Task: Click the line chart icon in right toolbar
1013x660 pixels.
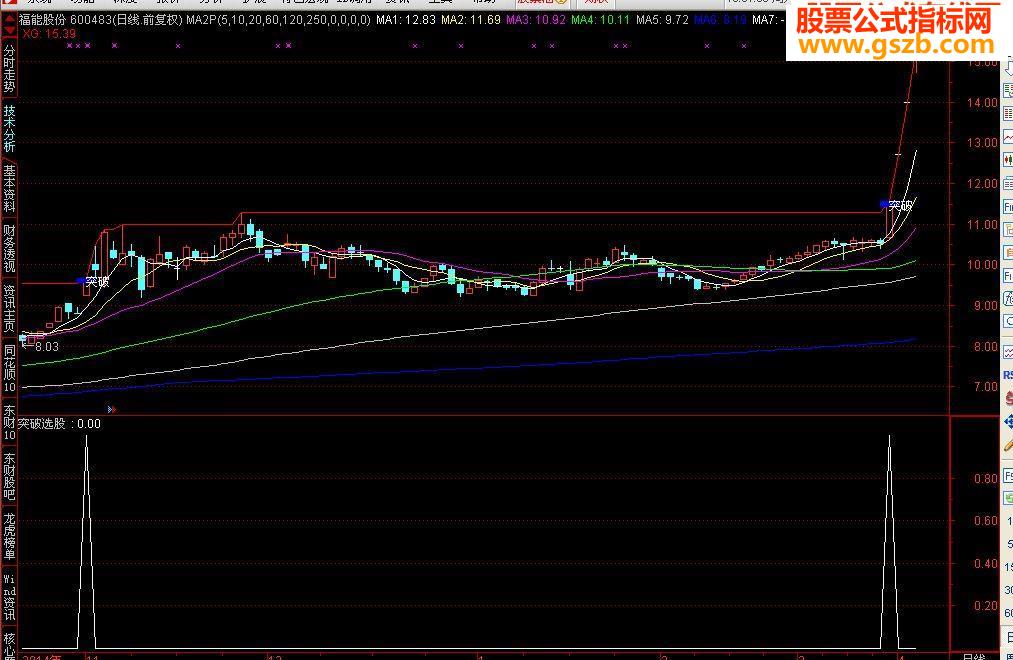Action: point(1008,136)
